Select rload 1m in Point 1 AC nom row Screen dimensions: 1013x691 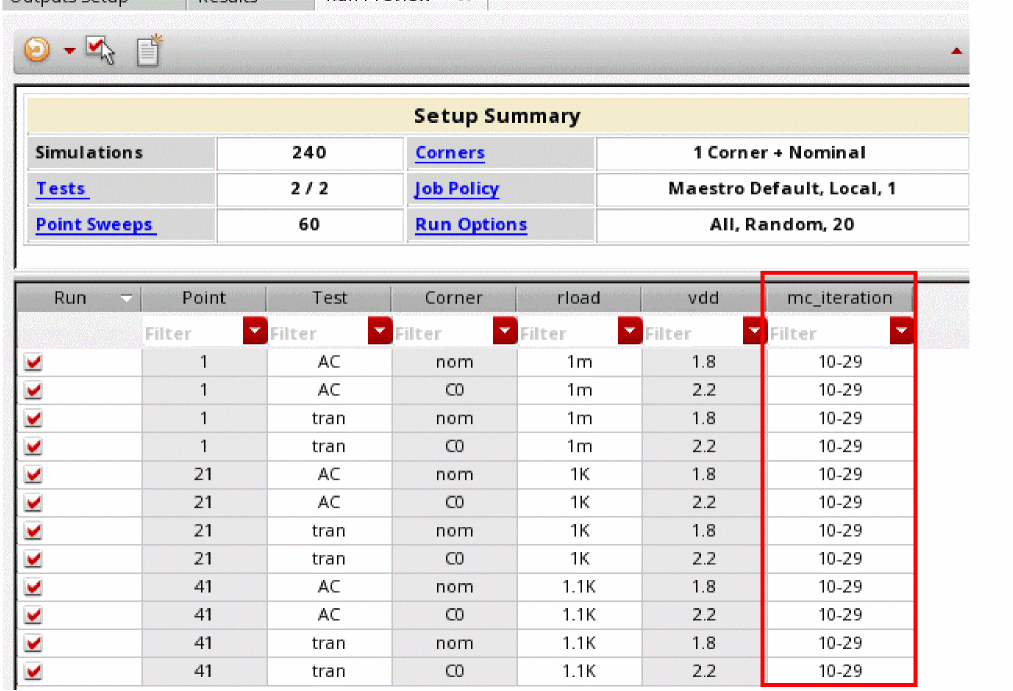pyautogui.click(x=580, y=362)
